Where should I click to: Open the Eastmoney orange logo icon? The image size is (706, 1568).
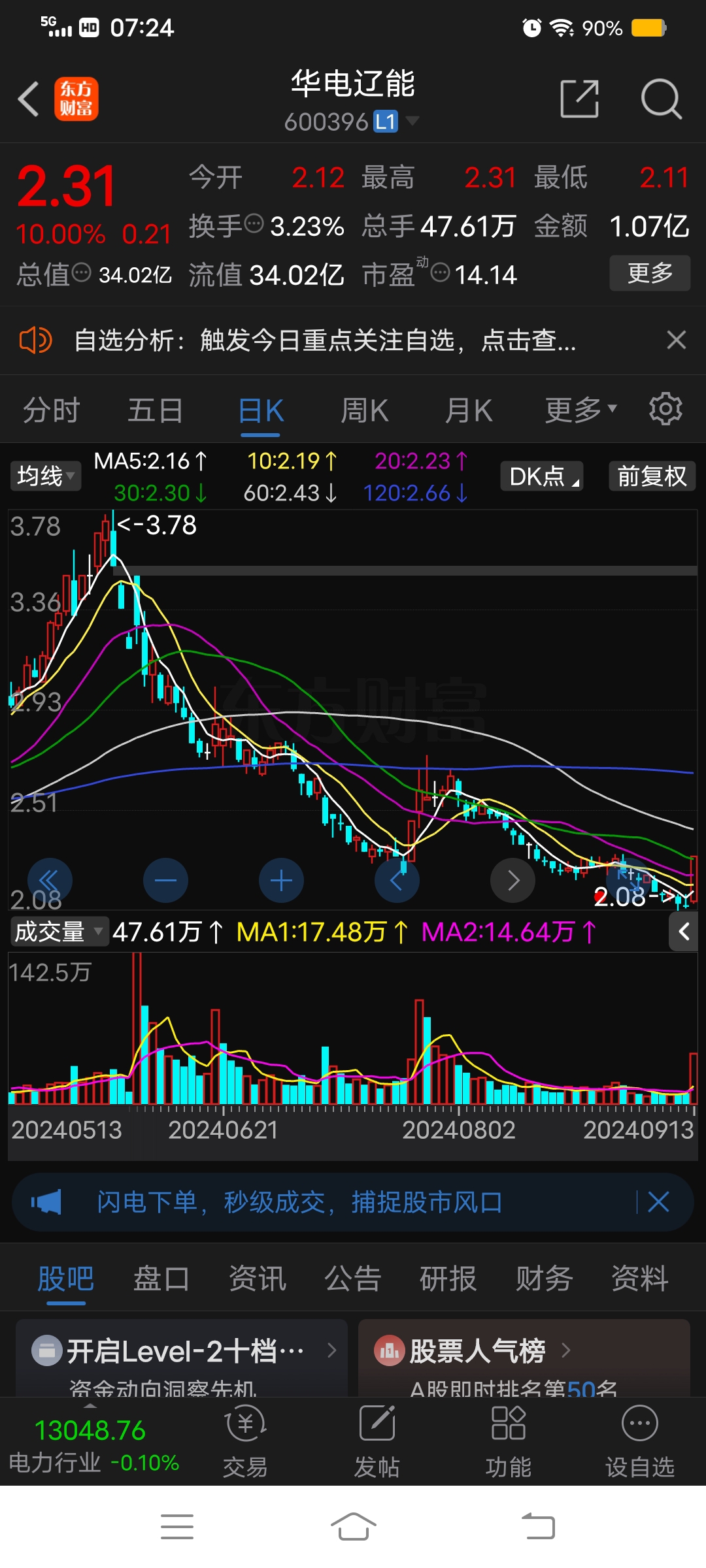click(76, 99)
